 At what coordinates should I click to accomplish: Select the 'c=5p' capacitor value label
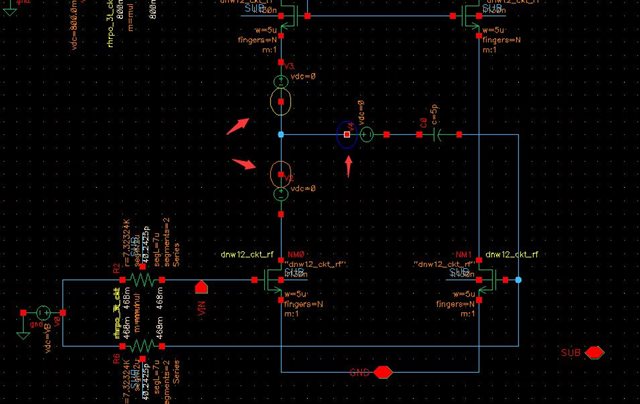(434, 115)
